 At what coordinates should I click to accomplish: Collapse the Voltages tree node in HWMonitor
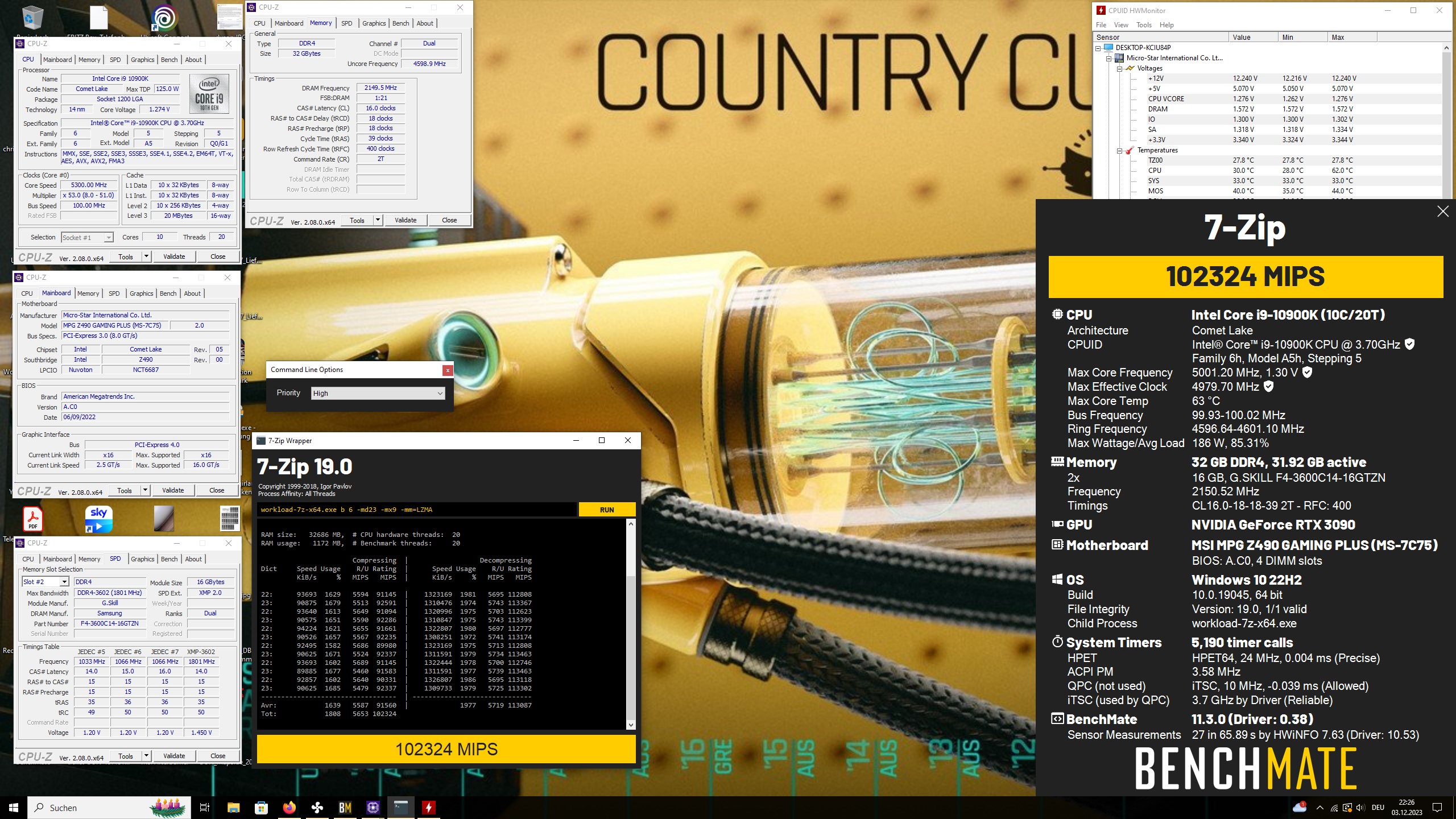1119,68
